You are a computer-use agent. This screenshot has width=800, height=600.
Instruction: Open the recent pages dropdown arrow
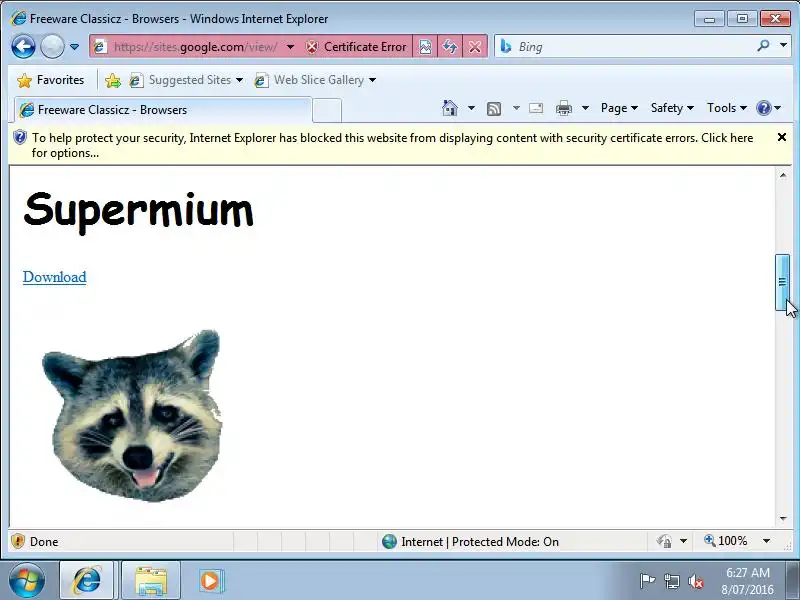coord(74,47)
